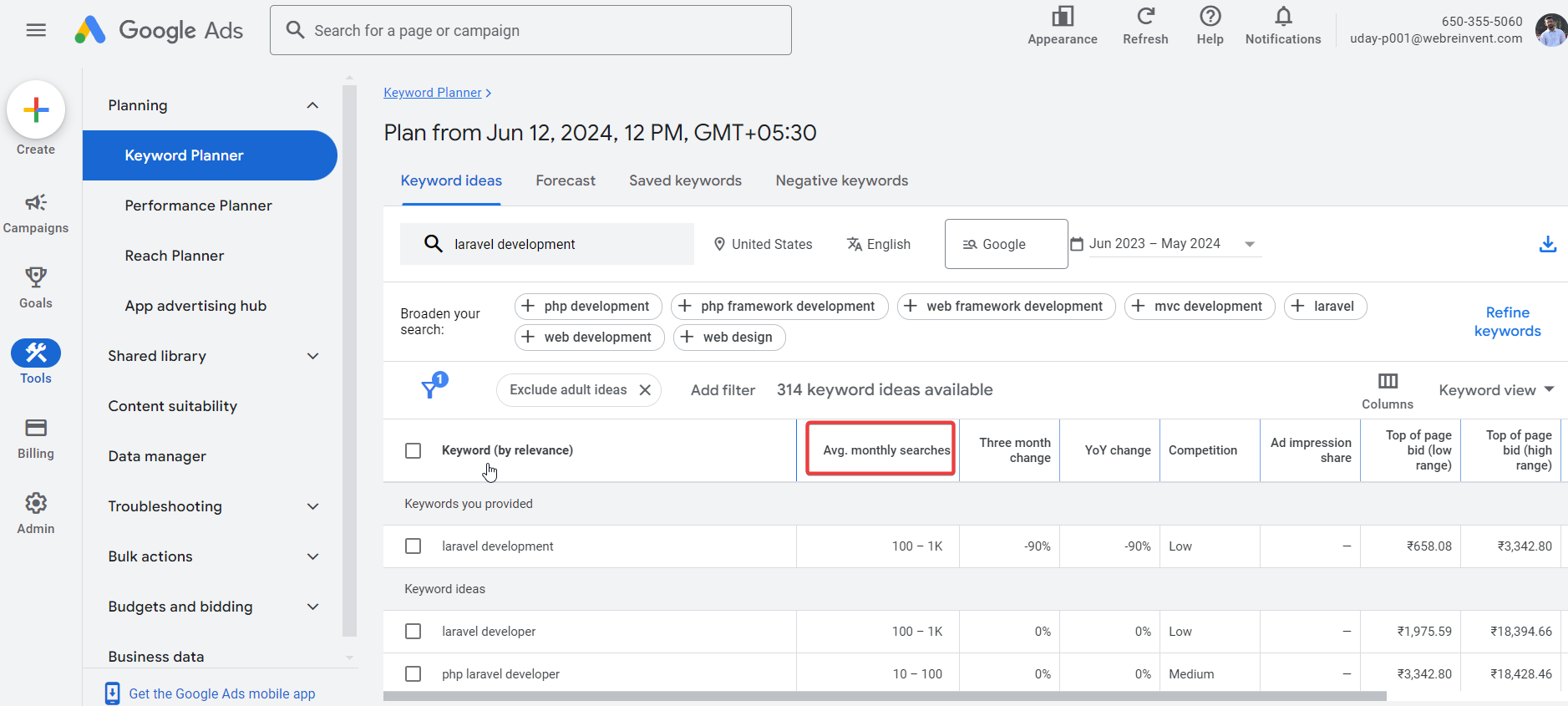Click the top search for page field
The image size is (1568, 706).
530,30
